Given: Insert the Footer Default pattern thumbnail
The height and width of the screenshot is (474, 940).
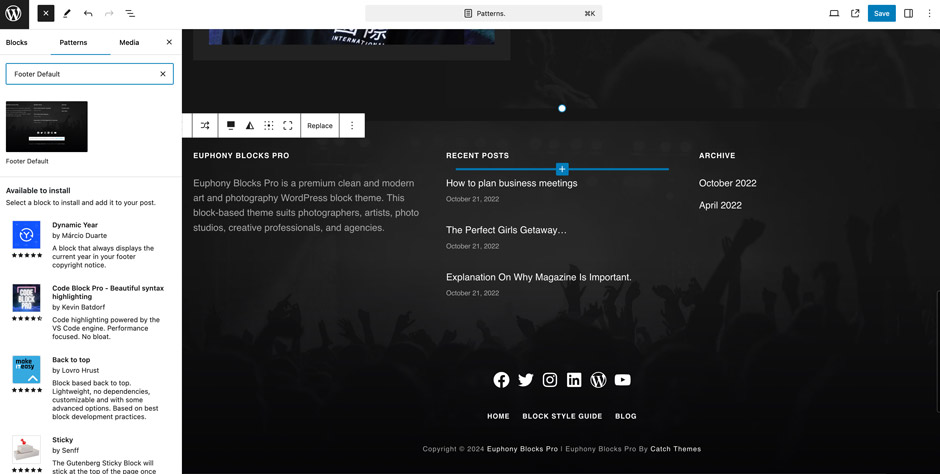Looking at the screenshot, I should click(47, 127).
